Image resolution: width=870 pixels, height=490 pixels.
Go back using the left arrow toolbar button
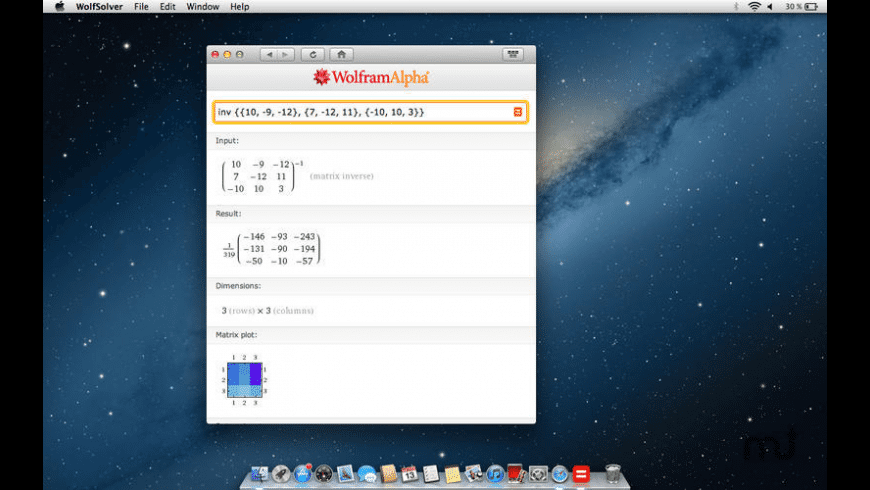(269, 54)
